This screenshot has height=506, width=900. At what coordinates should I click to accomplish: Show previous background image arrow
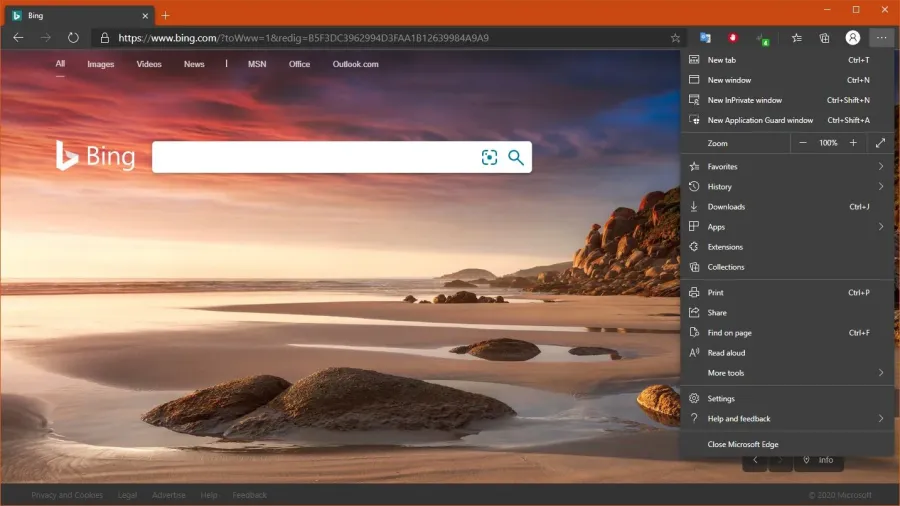point(755,461)
